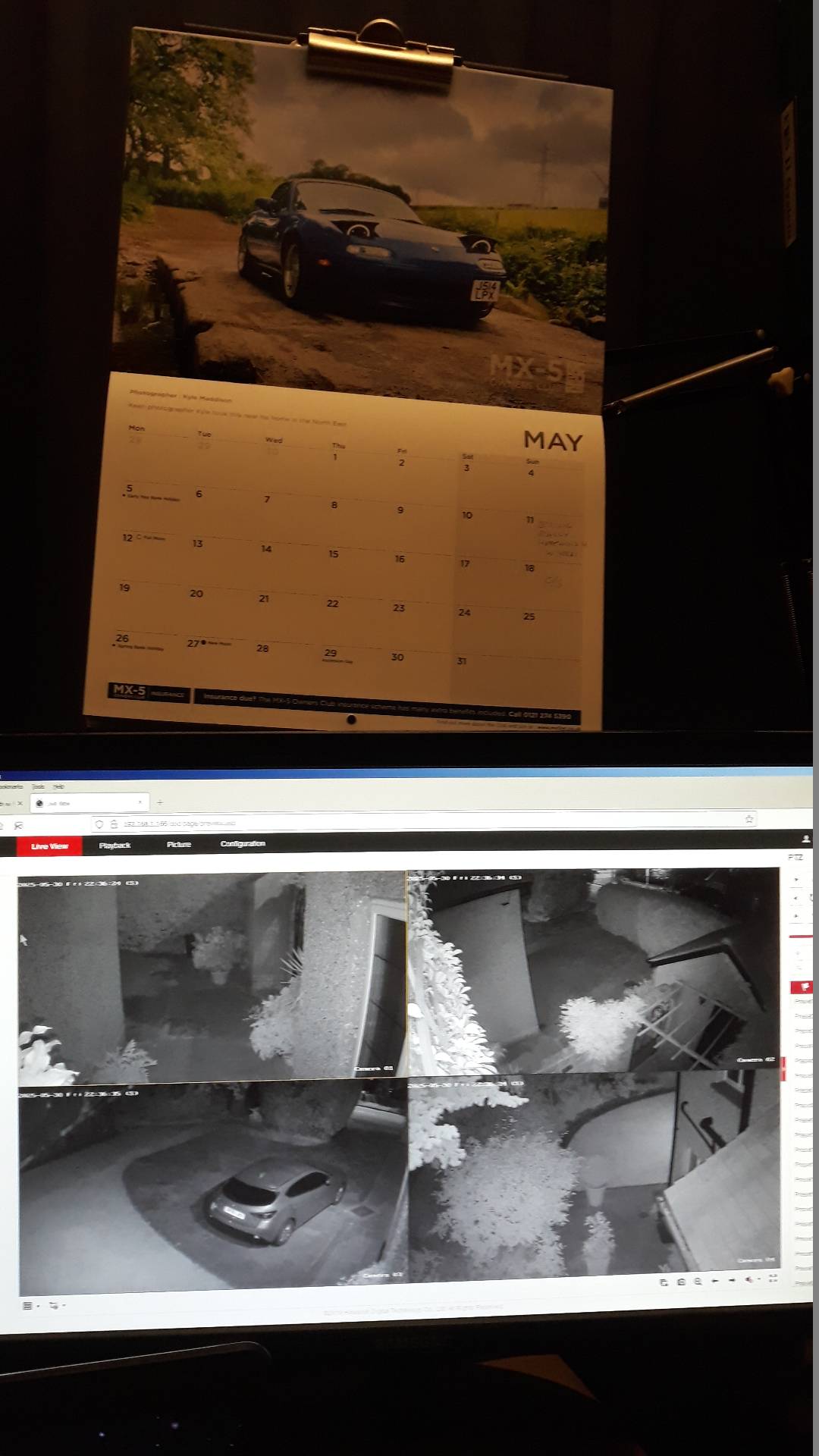Enable digital zoom magnifier icon
819x1456 pixels.
(x=698, y=1282)
